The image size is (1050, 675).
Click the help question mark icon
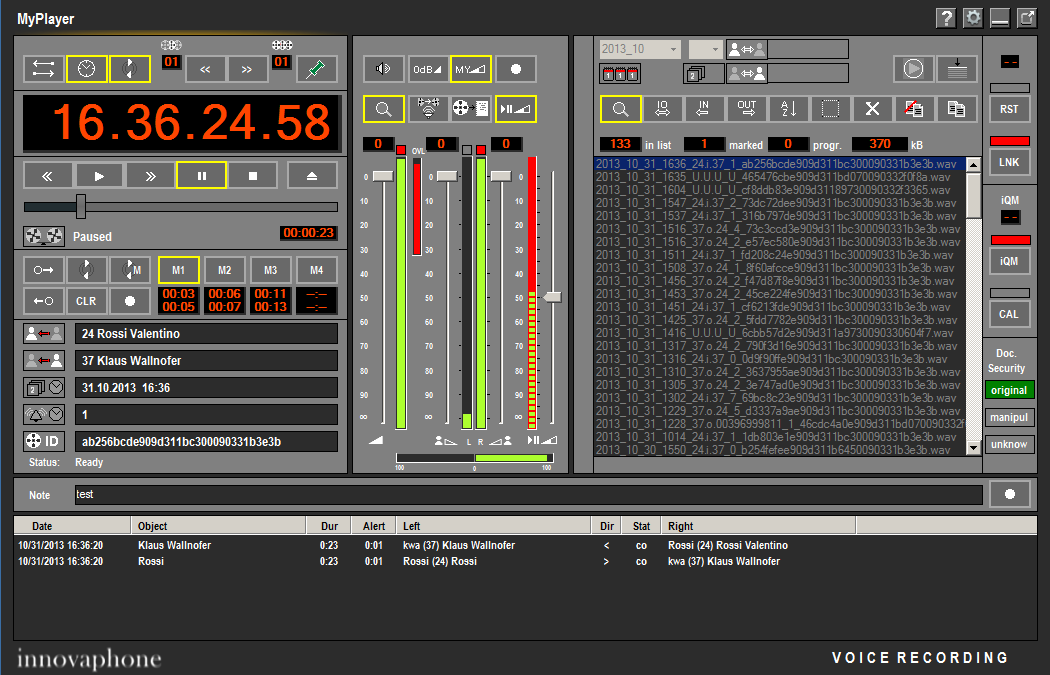pos(945,18)
